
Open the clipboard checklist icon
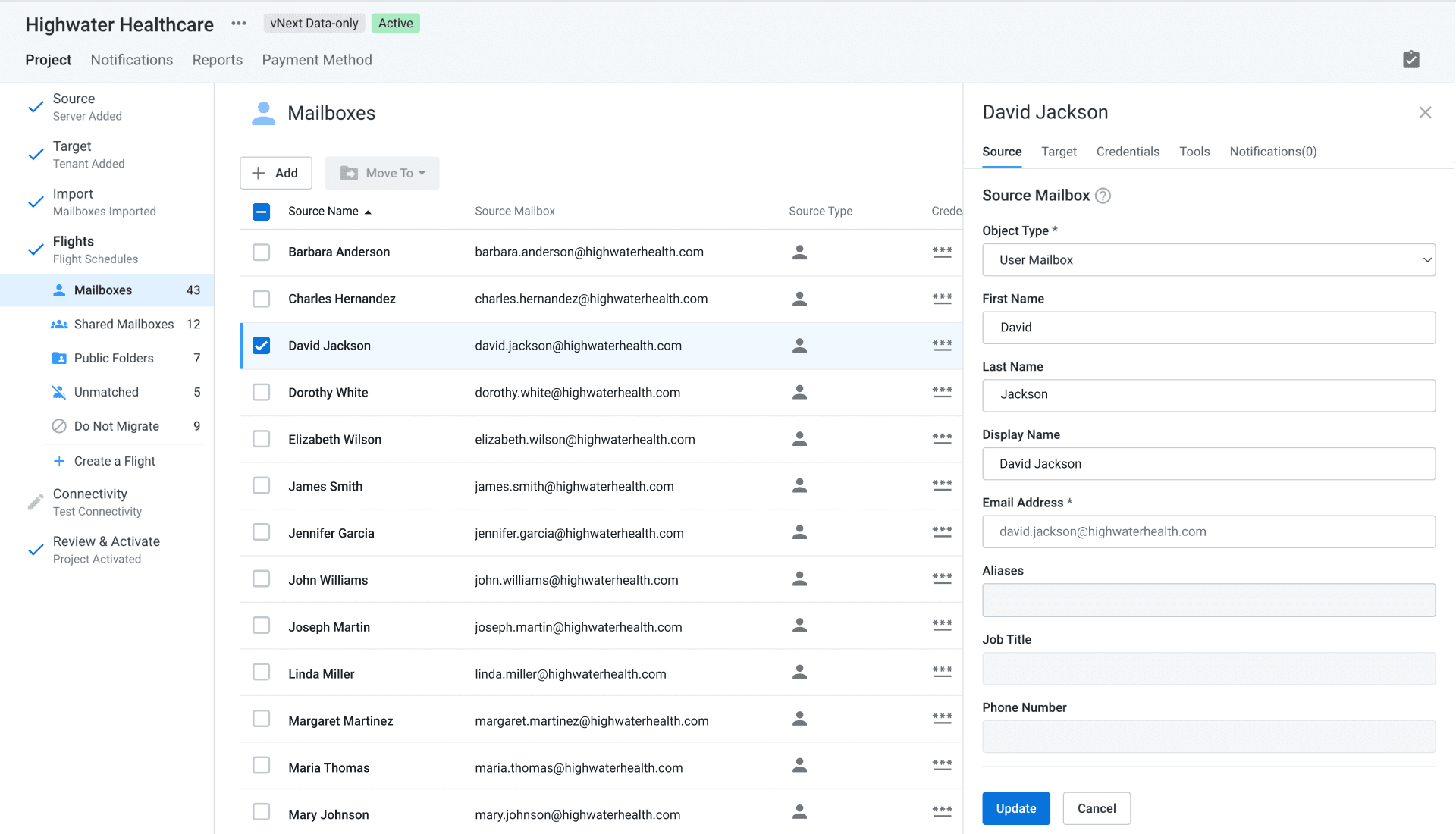tap(1410, 60)
